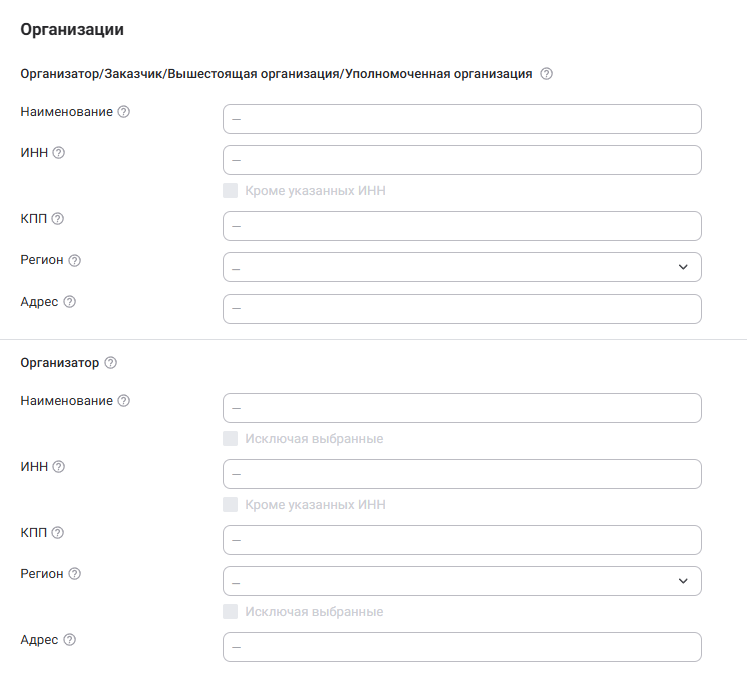This screenshot has width=747, height=675.
Task: Click help icon beside first Регион label
Action: point(74,260)
